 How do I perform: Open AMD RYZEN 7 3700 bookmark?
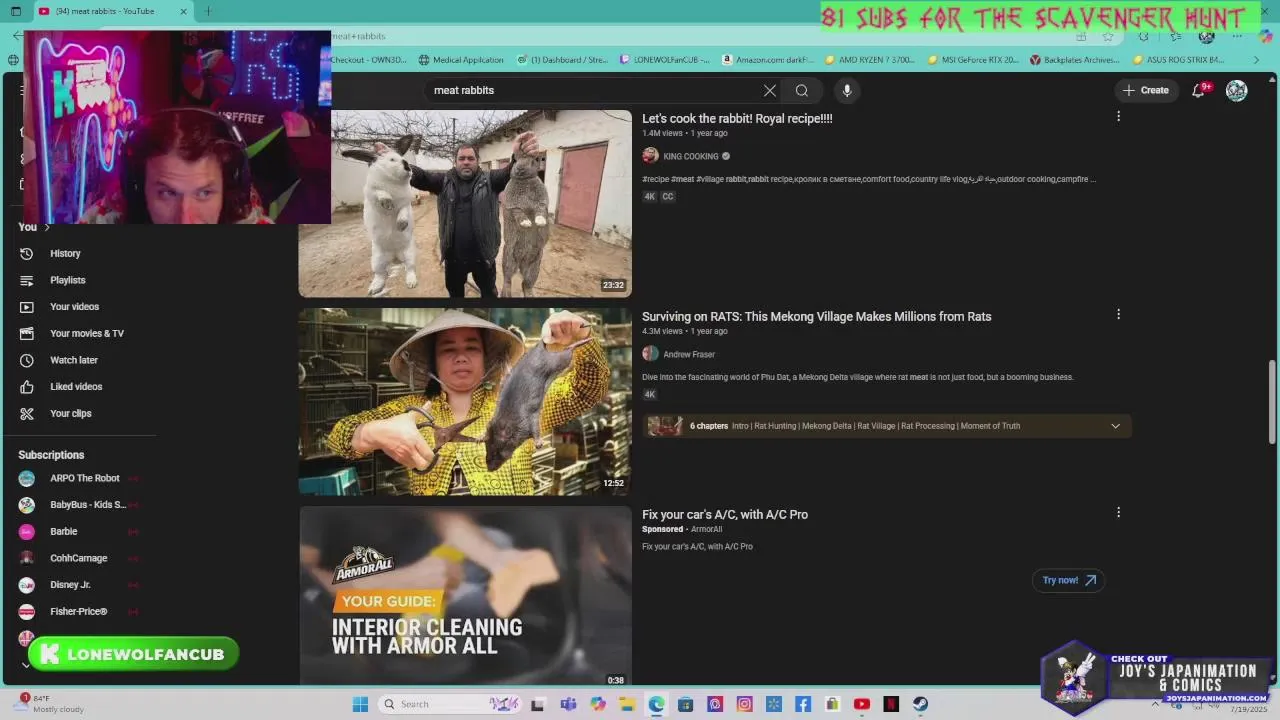870,60
